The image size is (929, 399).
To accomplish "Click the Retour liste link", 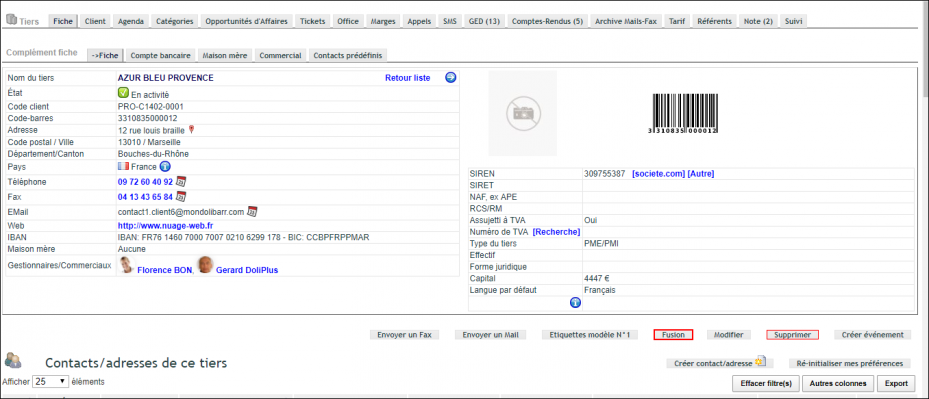I will [408, 78].
